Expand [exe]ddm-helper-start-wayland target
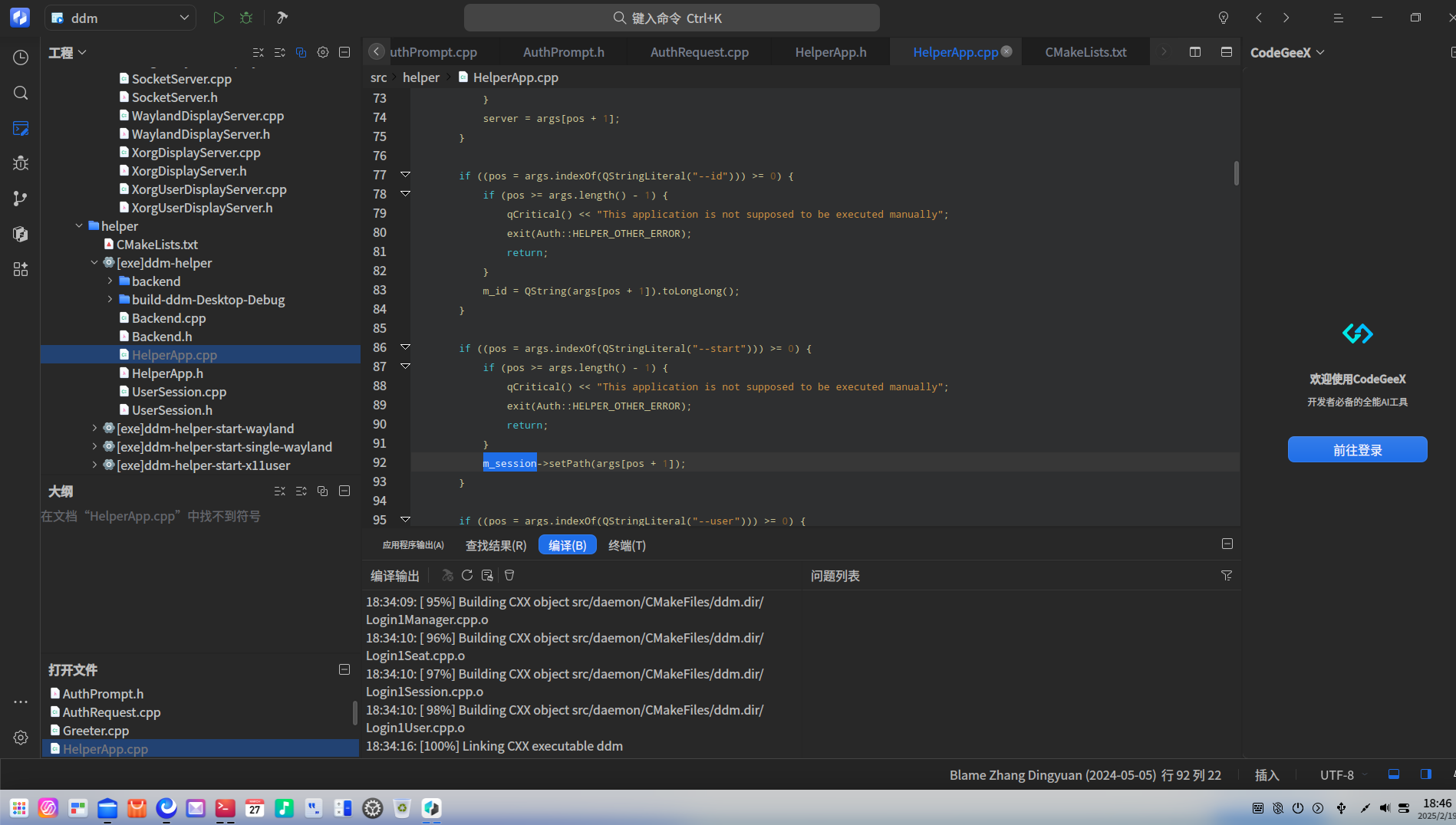The height and width of the screenshot is (825, 1456). click(x=94, y=429)
